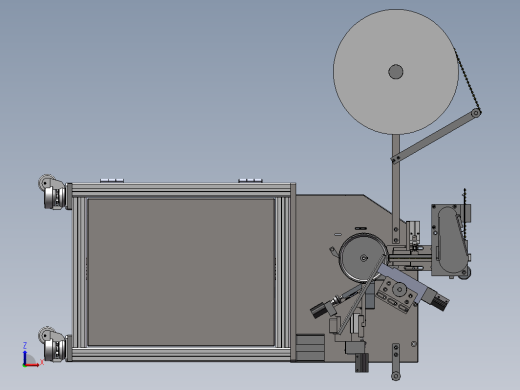Select the lavender angled bracket
Screen dimensions: 520x390
tap(405, 280)
